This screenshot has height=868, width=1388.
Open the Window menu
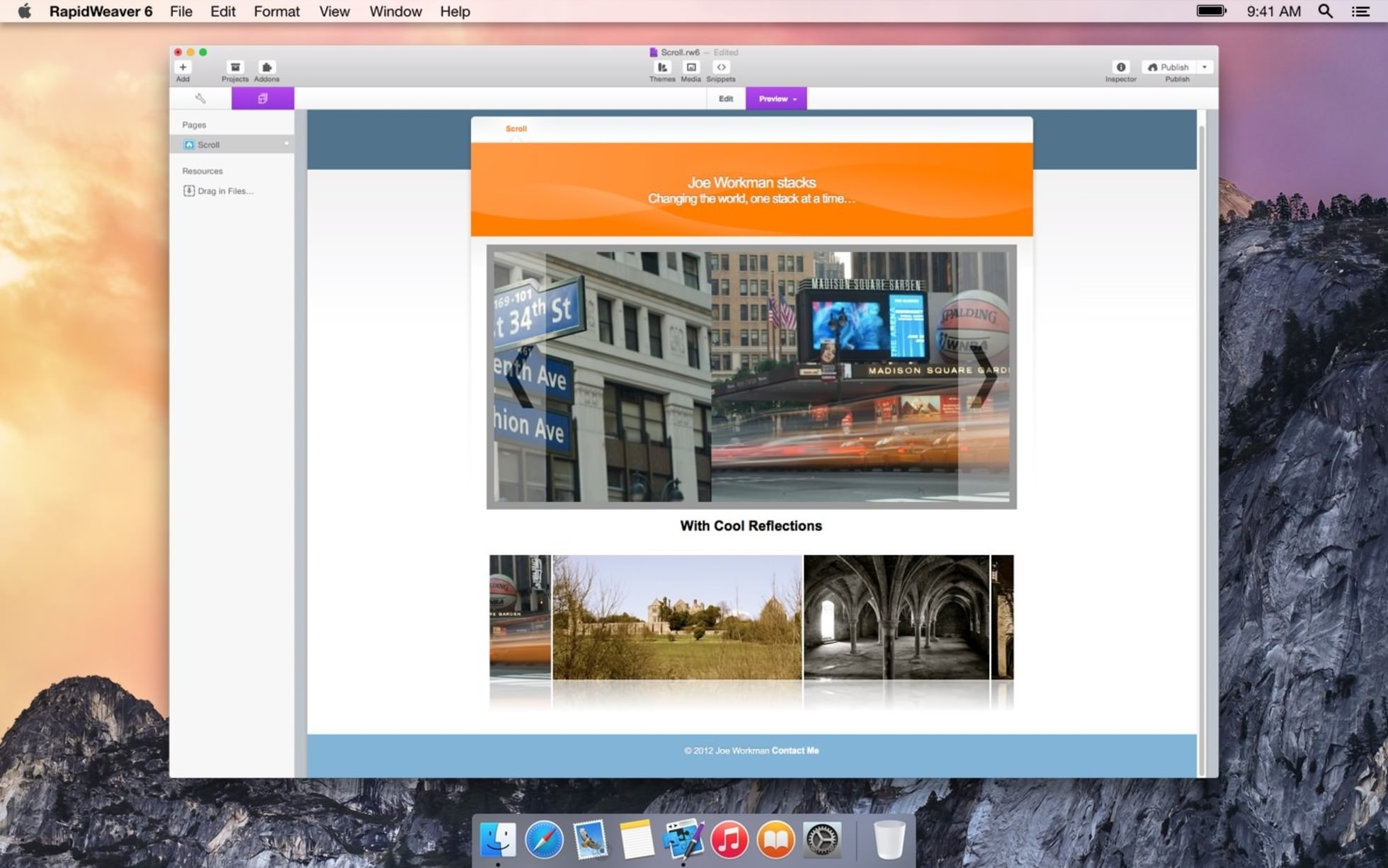point(396,11)
